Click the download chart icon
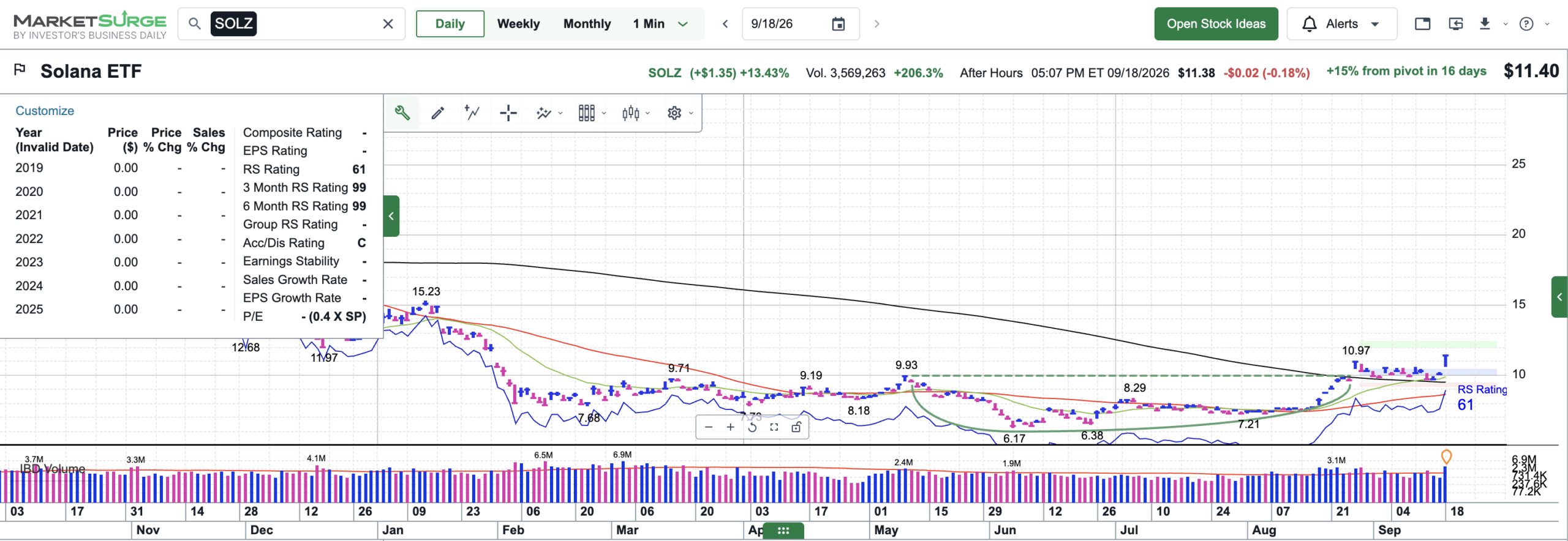The image size is (1568, 541). [1485, 24]
